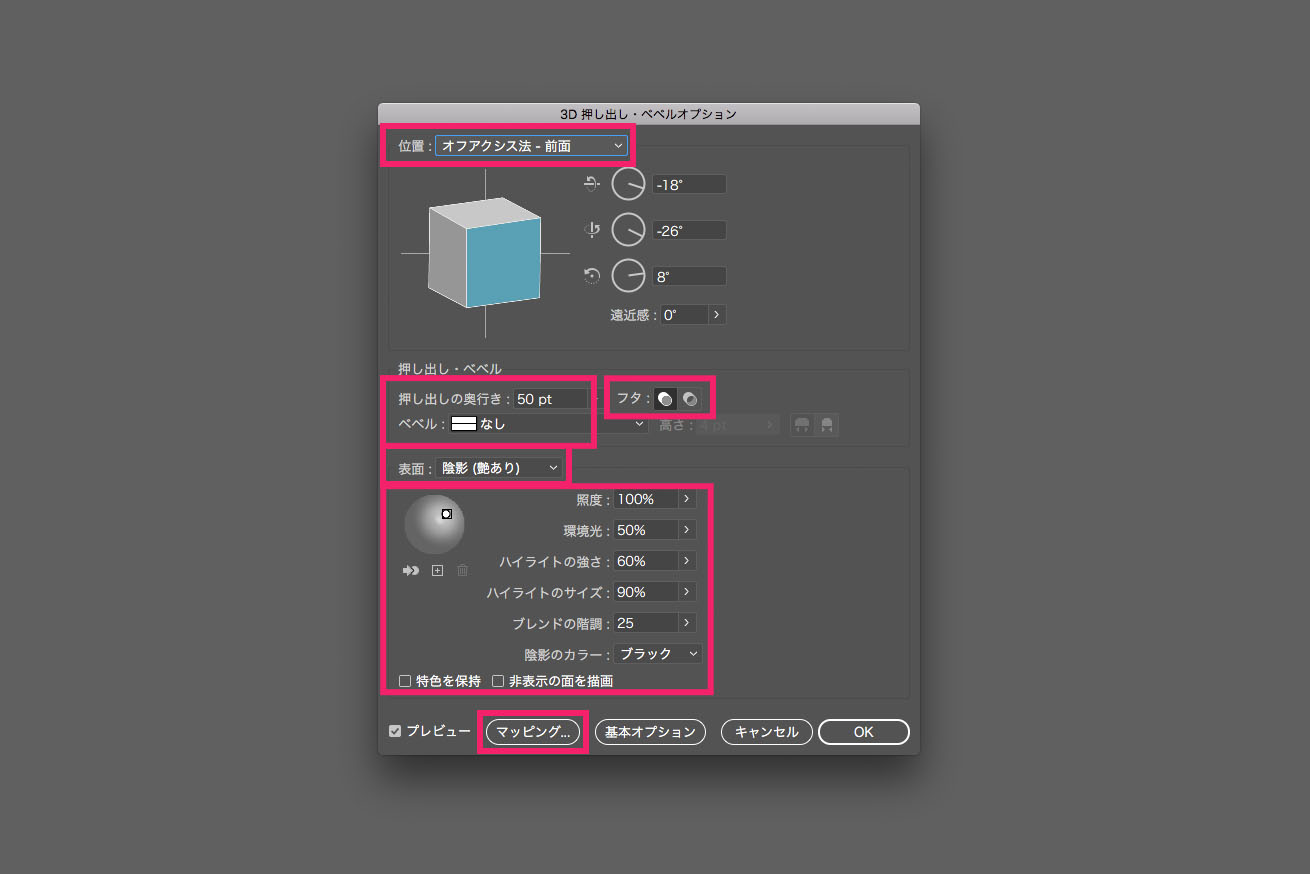Click the Y-axis rotation dial
The height and width of the screenshot is (874, 1310).
pyautogui.click(x=629, y=230)
